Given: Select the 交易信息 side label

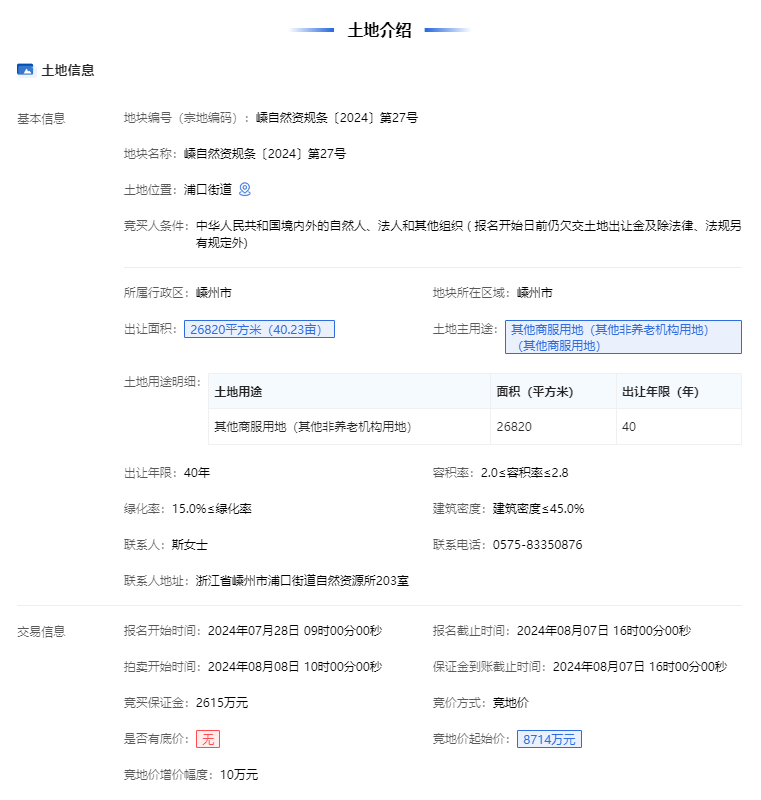Looking at the screenshot, I should pos(41,631).
